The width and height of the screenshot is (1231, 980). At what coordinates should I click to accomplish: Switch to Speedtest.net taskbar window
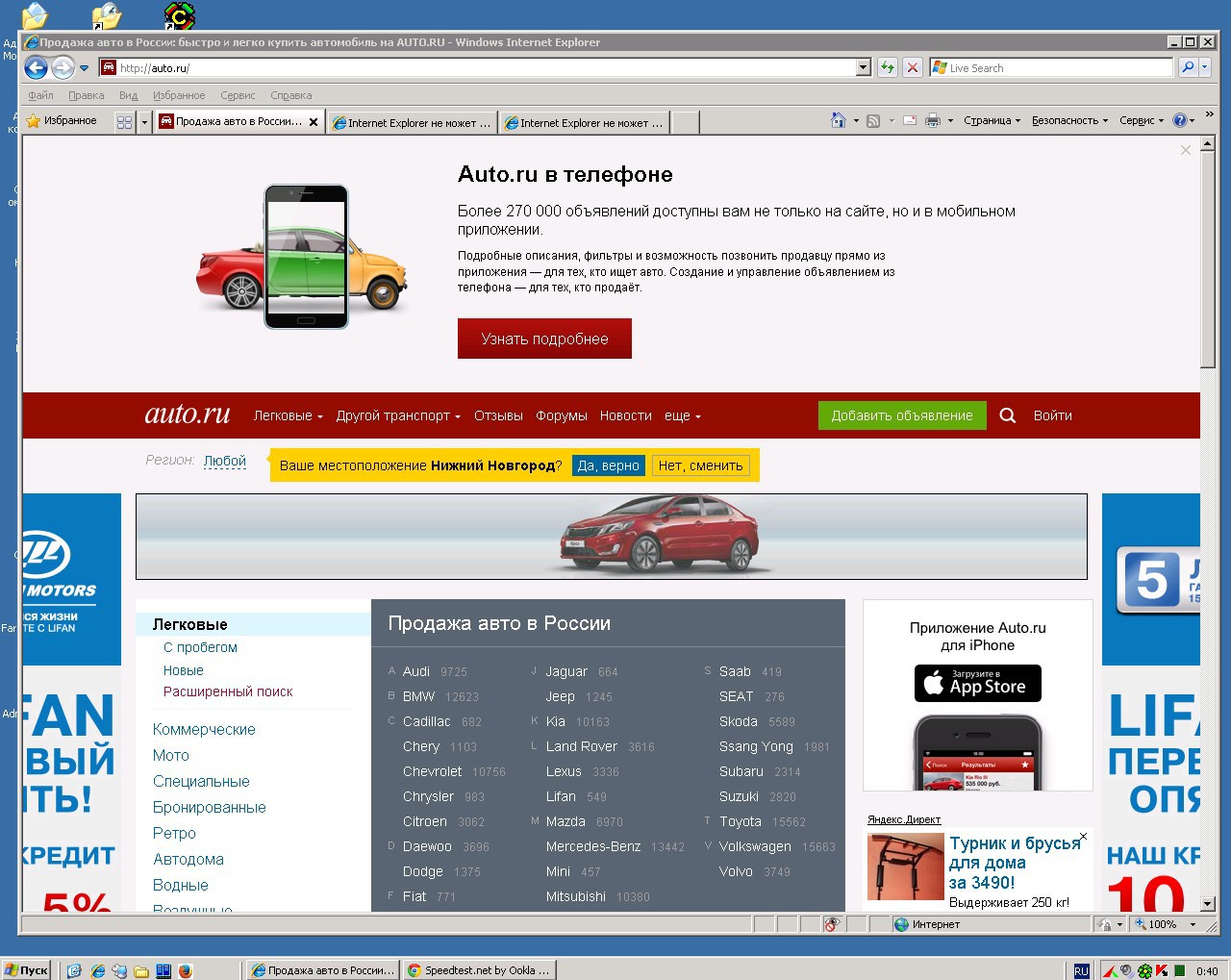pyautogui.click(x=479, y=970)
